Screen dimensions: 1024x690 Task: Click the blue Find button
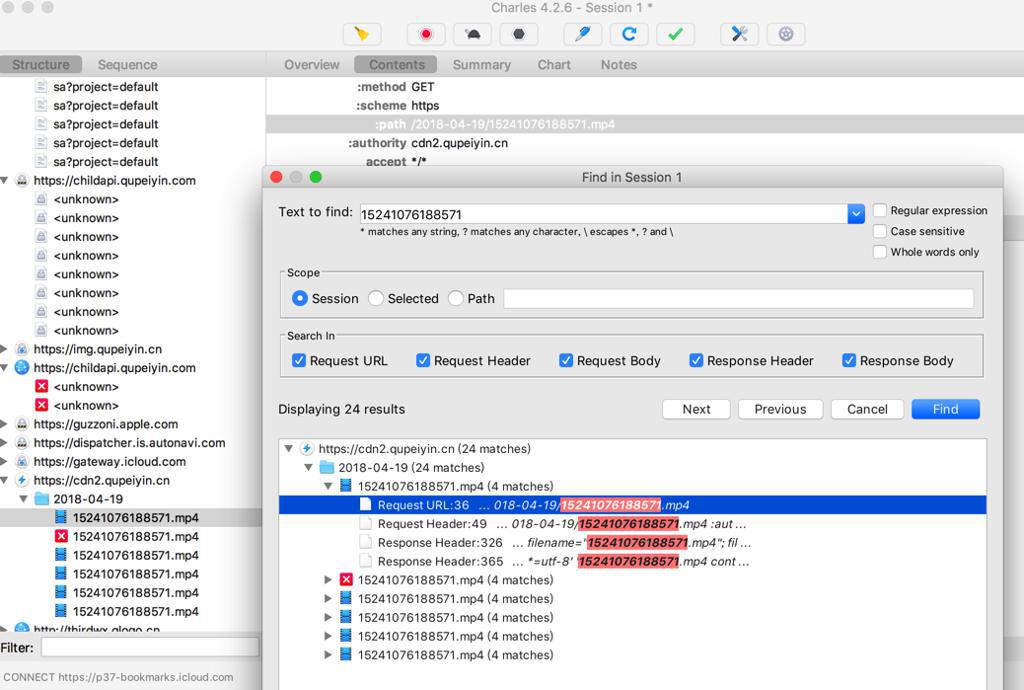pyautogui.click(x=946, y=409)
